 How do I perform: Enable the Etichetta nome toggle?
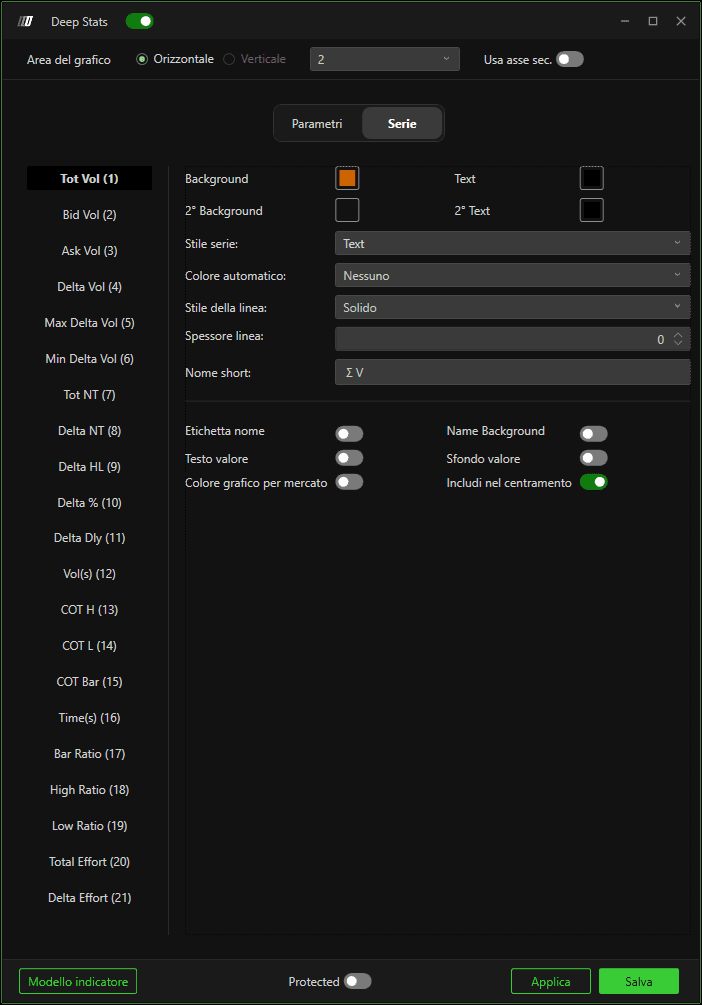coord(349,434)
